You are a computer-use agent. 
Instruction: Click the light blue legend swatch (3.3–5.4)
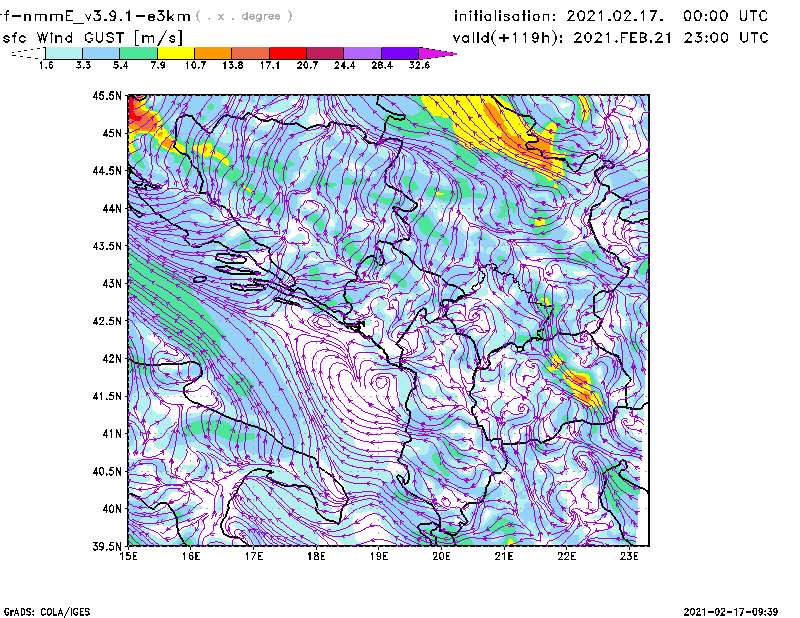click(101, 53)
